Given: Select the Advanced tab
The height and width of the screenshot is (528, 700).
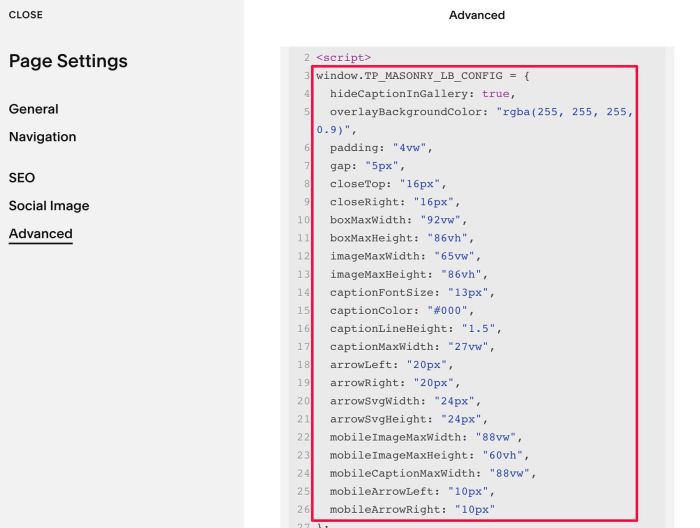Looking at the screenshot, I should click(x=41, y=233).
